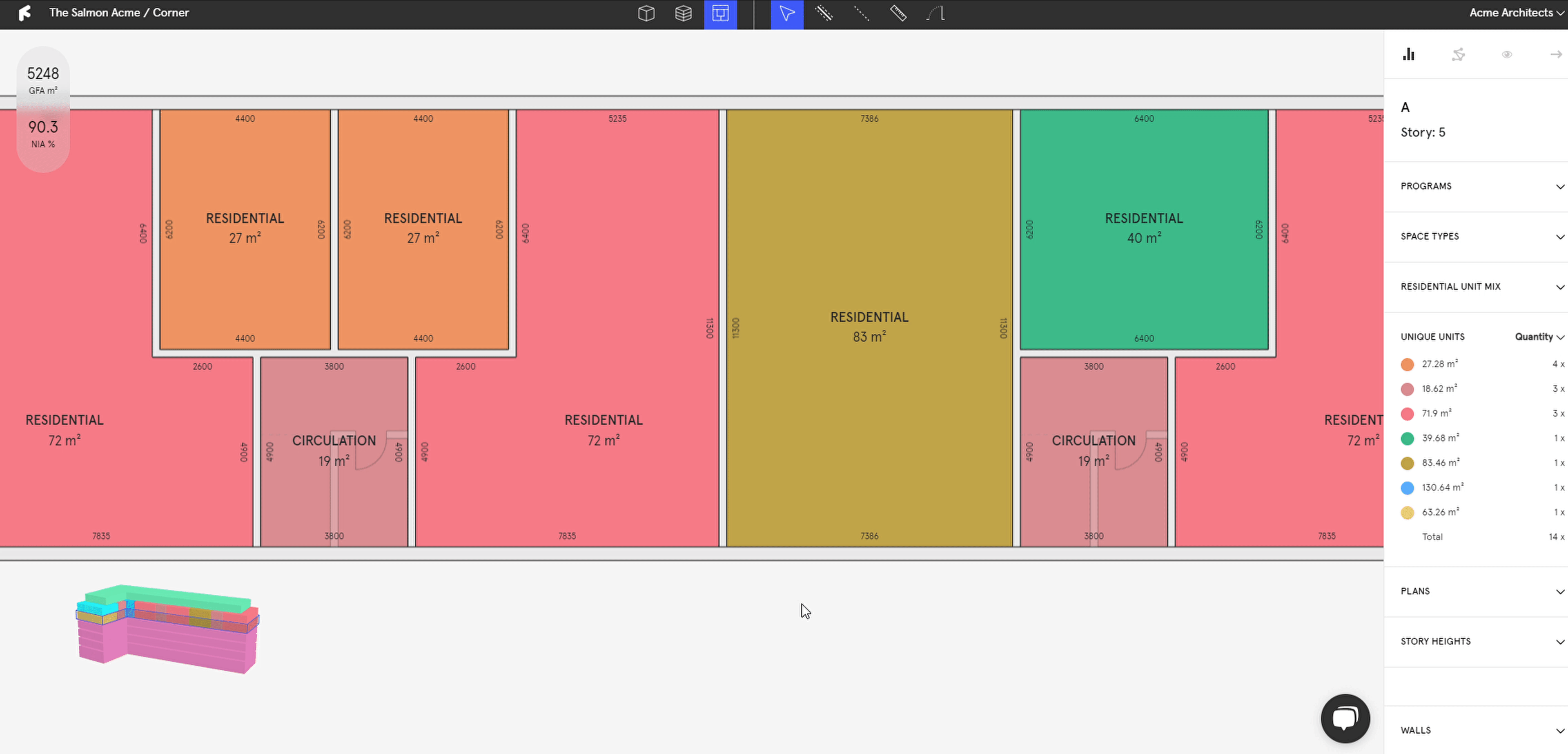Switch to the eye visibility tab
Screen dimensions: 1568x754
[x=1506, y=54]
